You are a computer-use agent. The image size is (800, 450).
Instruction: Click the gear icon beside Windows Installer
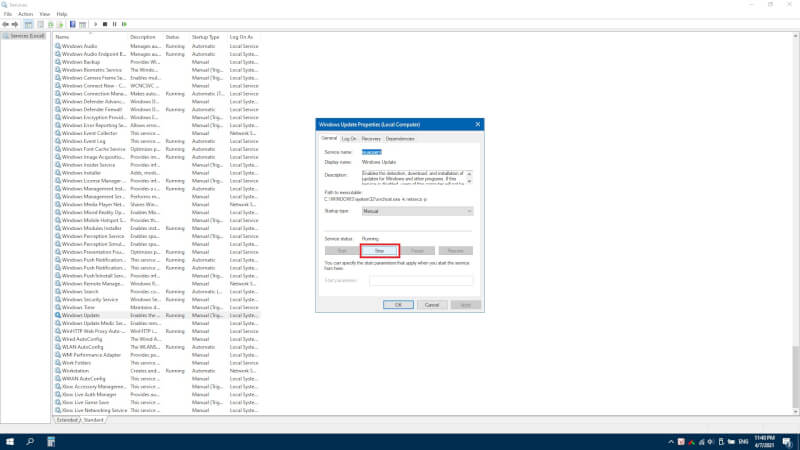click(x=58, y=172)
